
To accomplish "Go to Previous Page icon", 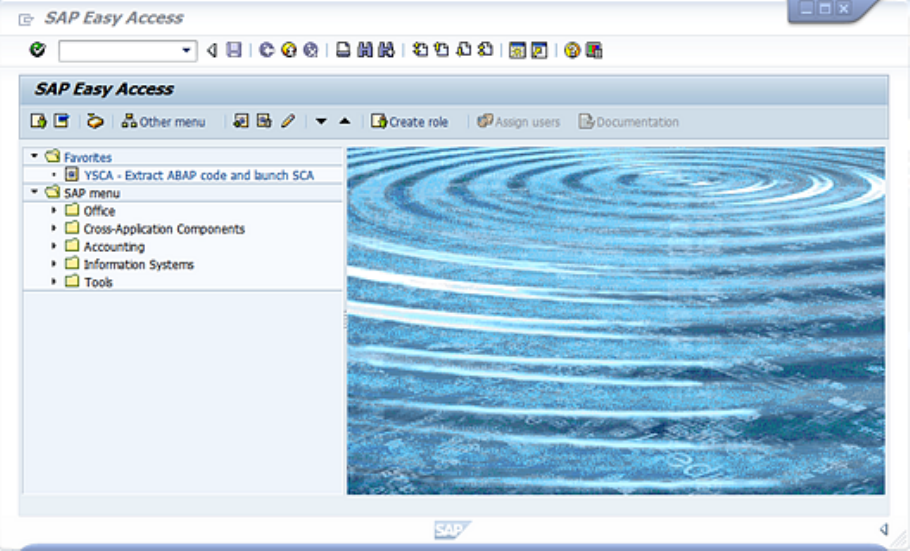I will click(442, 50).
